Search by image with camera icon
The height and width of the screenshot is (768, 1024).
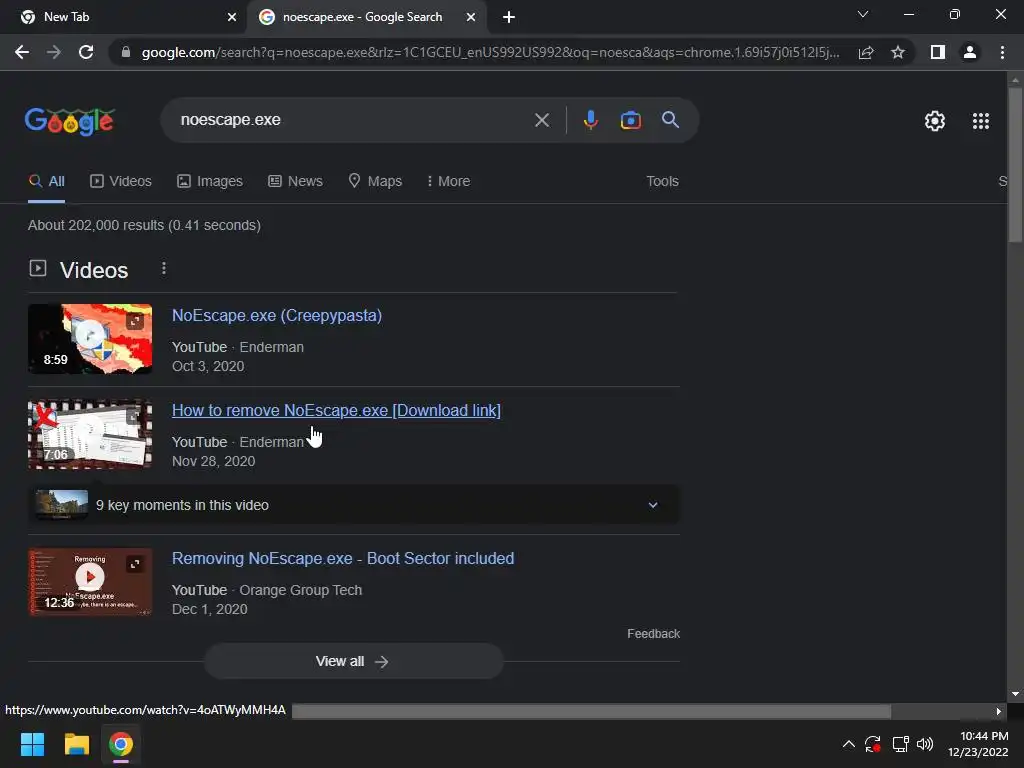pos(630,120)
